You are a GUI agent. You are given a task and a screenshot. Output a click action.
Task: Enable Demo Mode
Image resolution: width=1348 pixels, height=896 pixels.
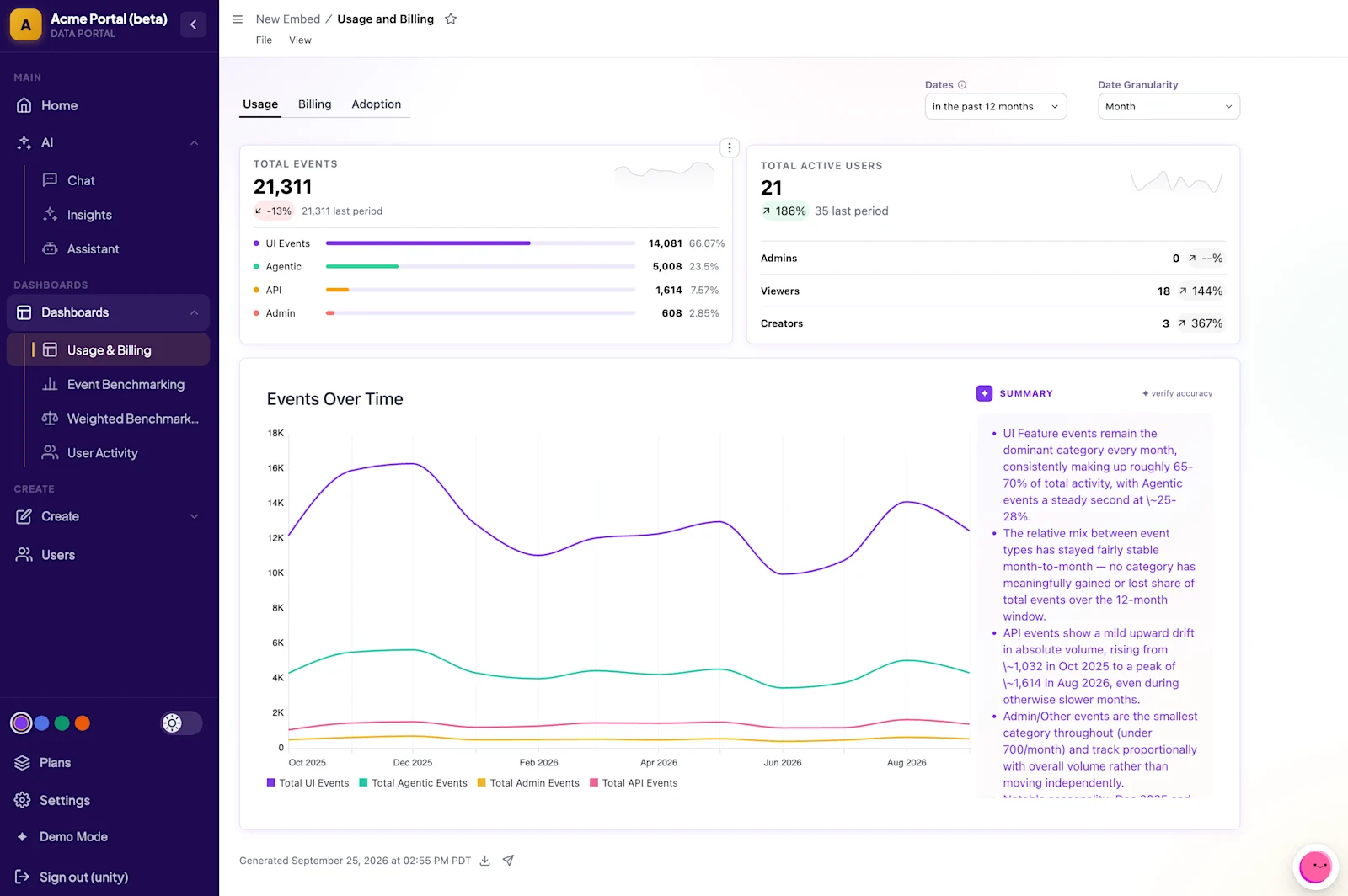(x=110, y=837)
